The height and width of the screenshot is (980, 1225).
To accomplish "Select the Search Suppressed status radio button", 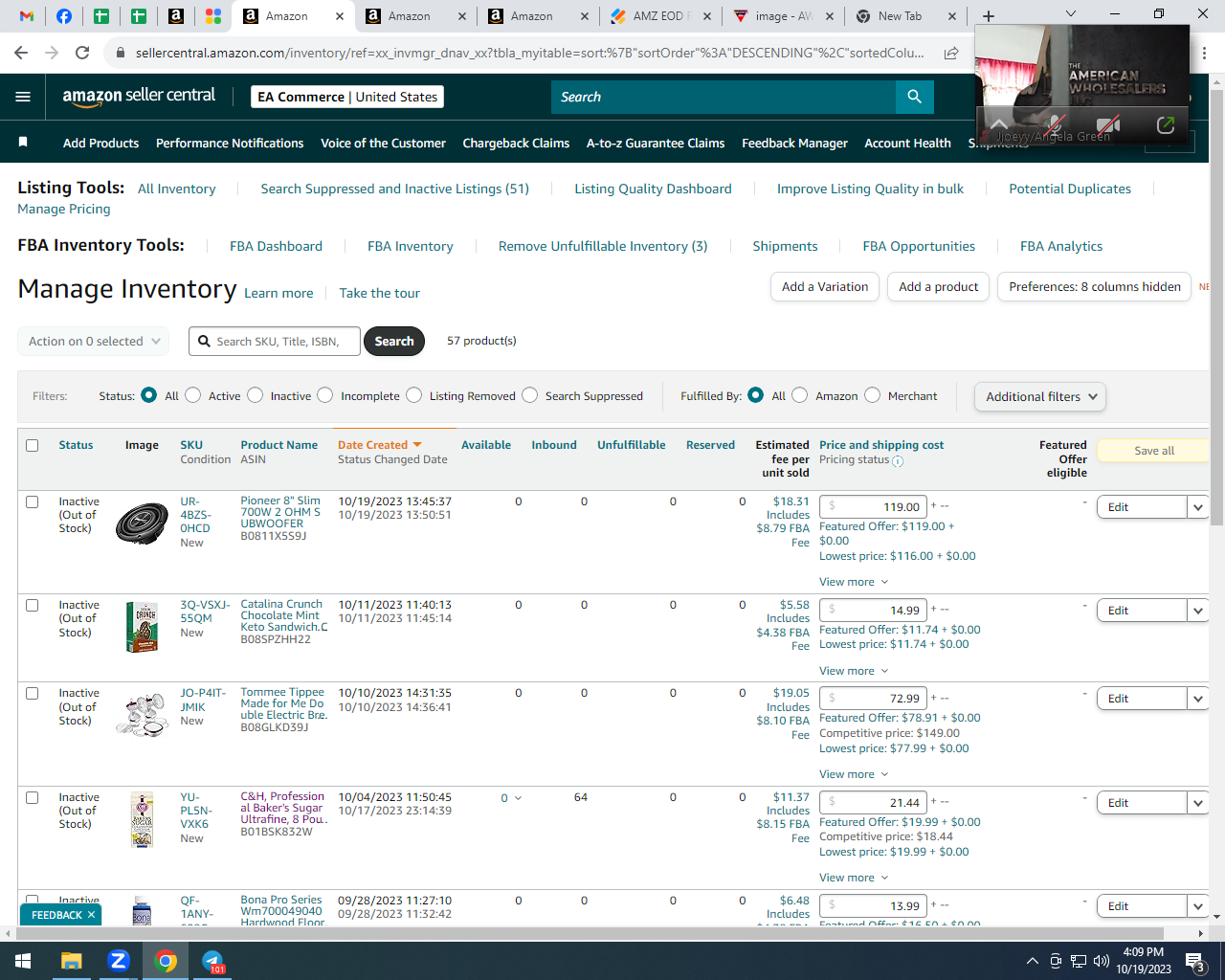I will pos(529,395).
